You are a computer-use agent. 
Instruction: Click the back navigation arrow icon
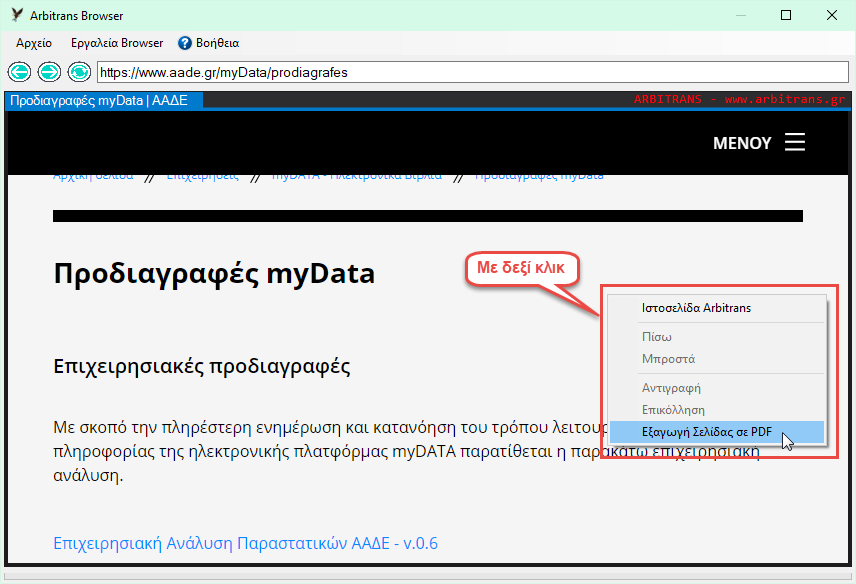pos(20,72)
